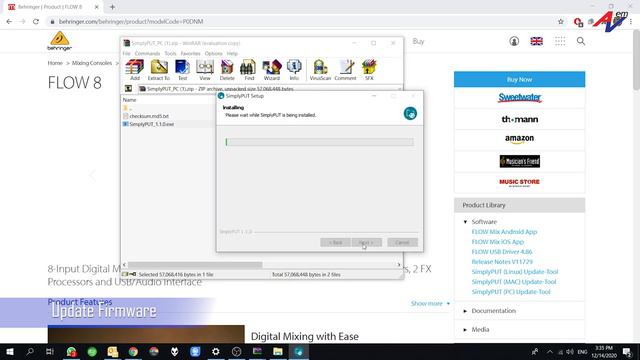Open FLOW USB Driver 4.86 link
Viewport: 640px width, 360px height.
click(x=502, y=252)
